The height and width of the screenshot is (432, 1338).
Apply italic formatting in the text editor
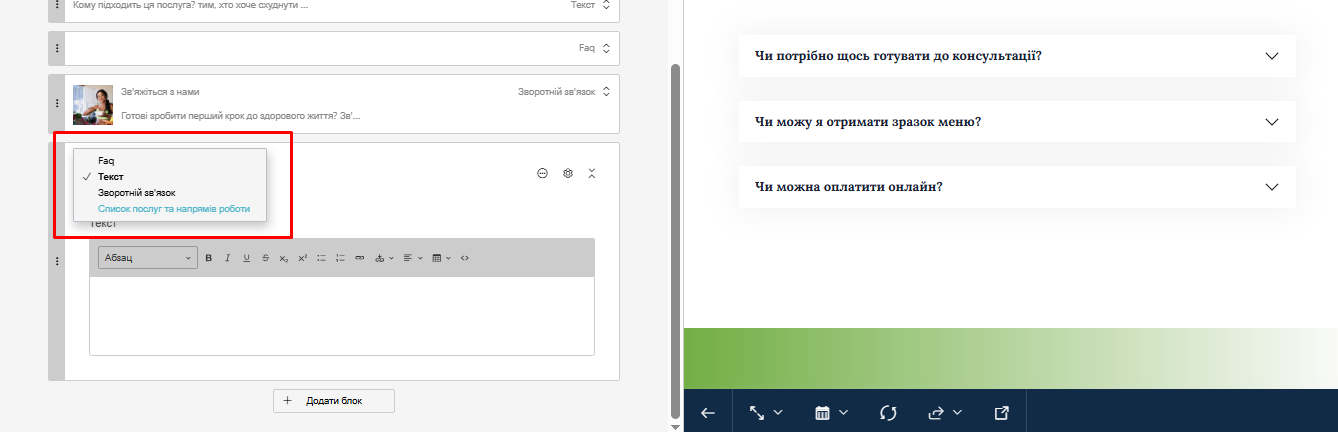228,258
